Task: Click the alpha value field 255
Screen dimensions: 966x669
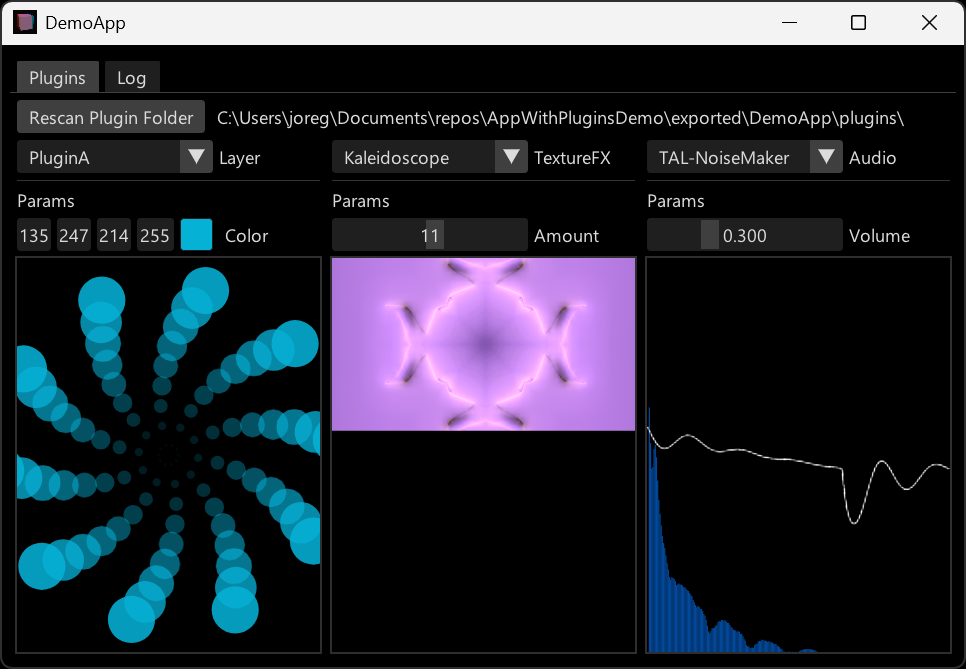Action: [x=154, y=236]
